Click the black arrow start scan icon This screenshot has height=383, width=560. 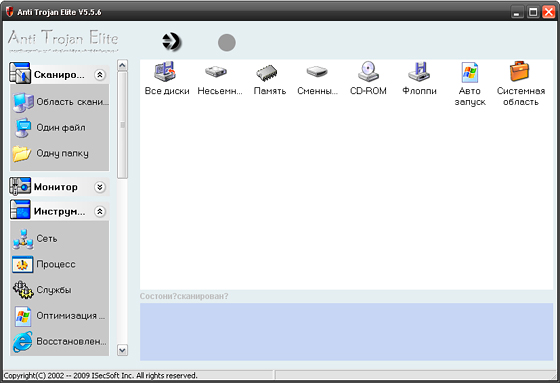pyautogui.click(x=172, y=42)
